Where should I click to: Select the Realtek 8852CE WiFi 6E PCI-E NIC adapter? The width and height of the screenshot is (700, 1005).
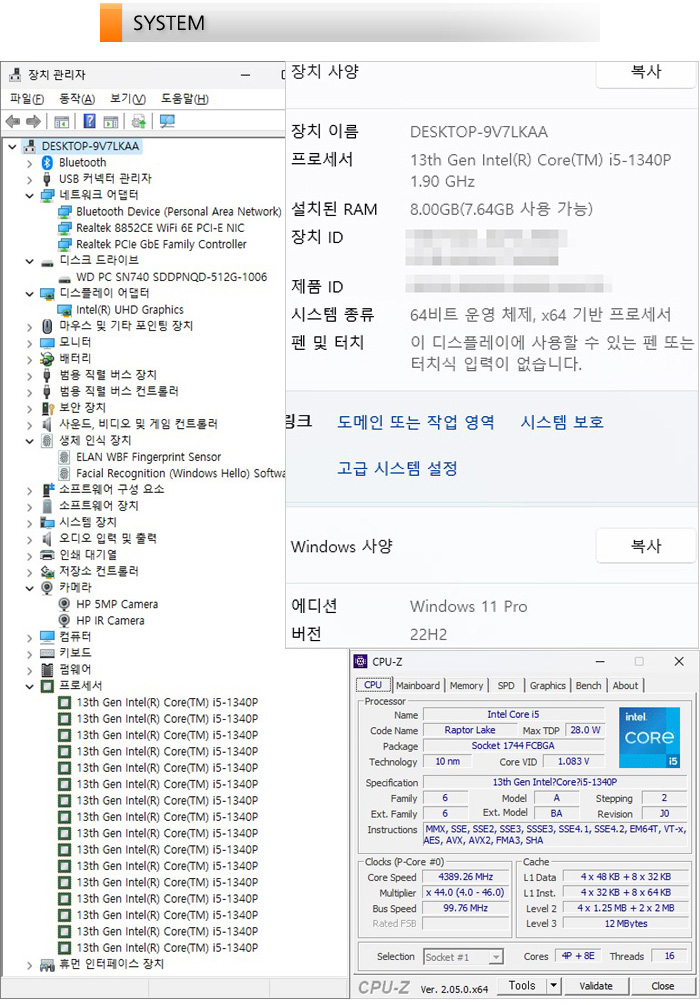click(160, 228)
